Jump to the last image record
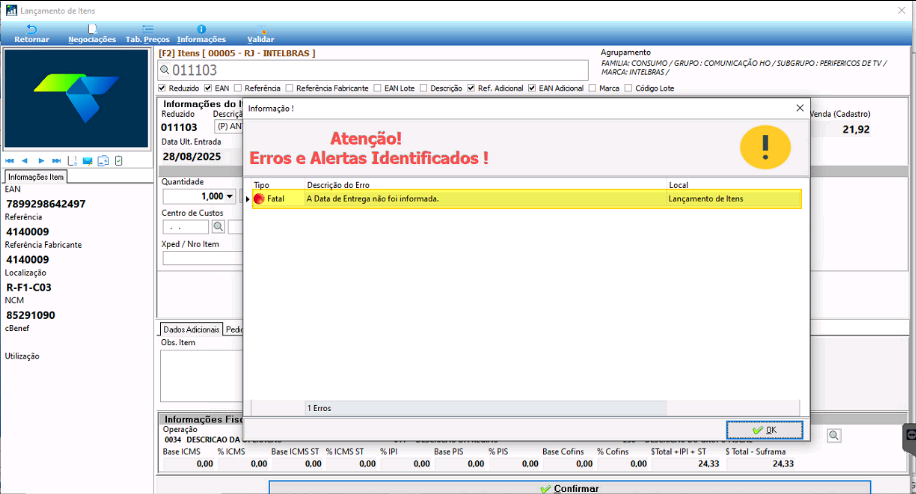Viewport: 916px width, 494px height. (56, 161)
